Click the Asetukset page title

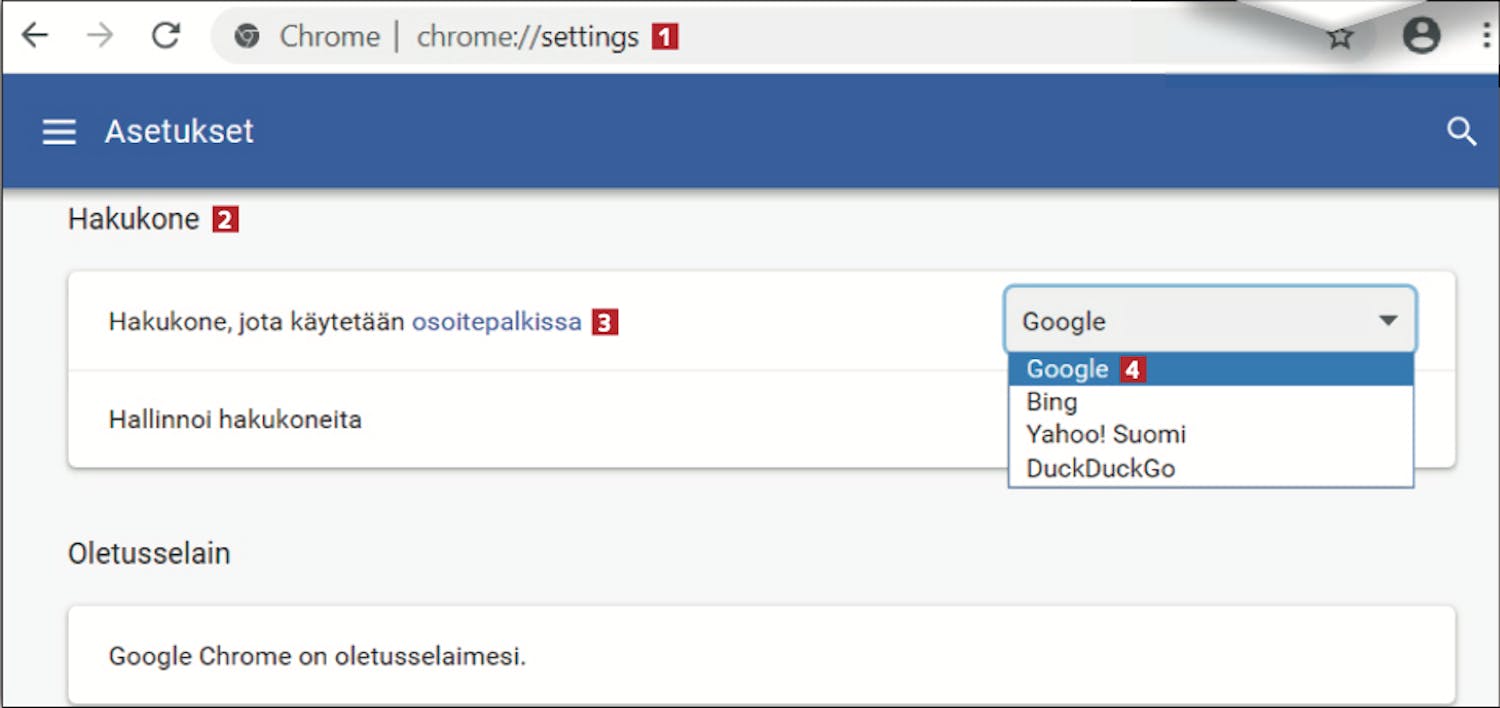click(x=179, y=131)
